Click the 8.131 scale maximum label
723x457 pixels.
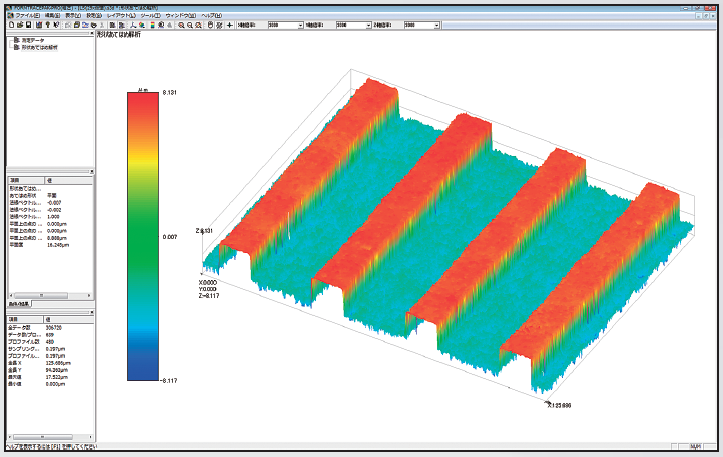coord(169,92)
